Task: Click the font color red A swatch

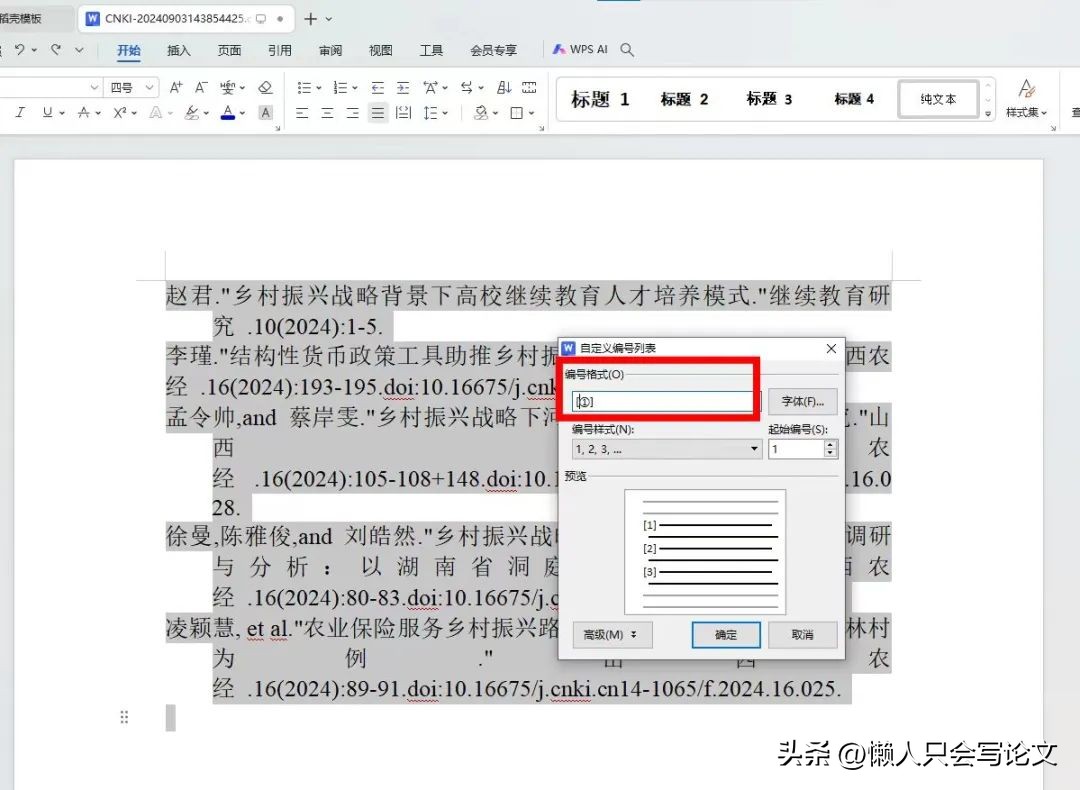Action: (x=228, y=113)
